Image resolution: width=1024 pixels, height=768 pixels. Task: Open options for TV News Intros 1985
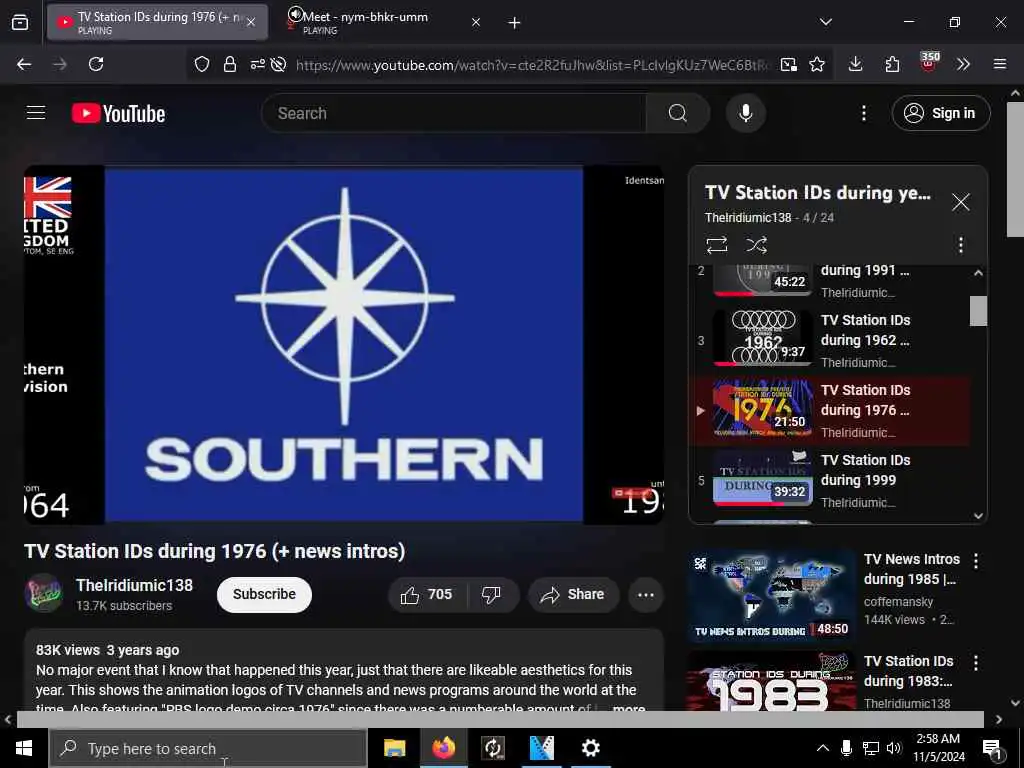click(x=975, y=560)
